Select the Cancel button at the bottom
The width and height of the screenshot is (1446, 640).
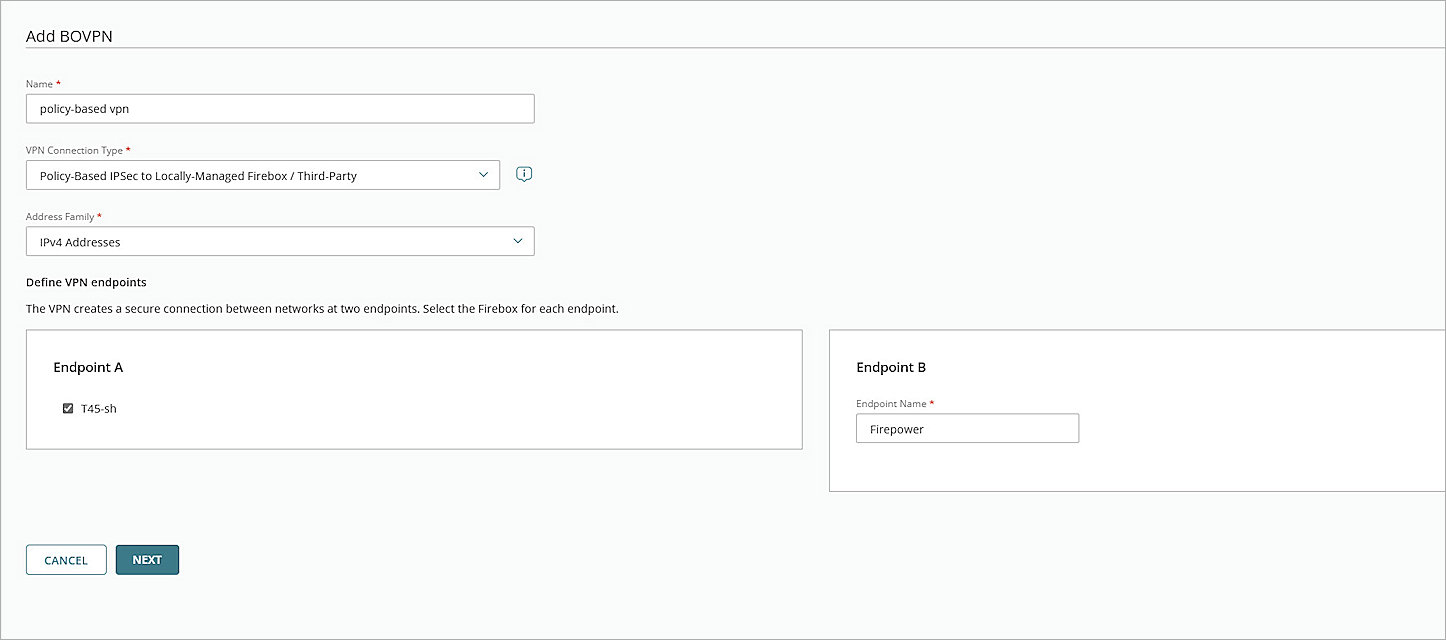[x=66, y=559]
